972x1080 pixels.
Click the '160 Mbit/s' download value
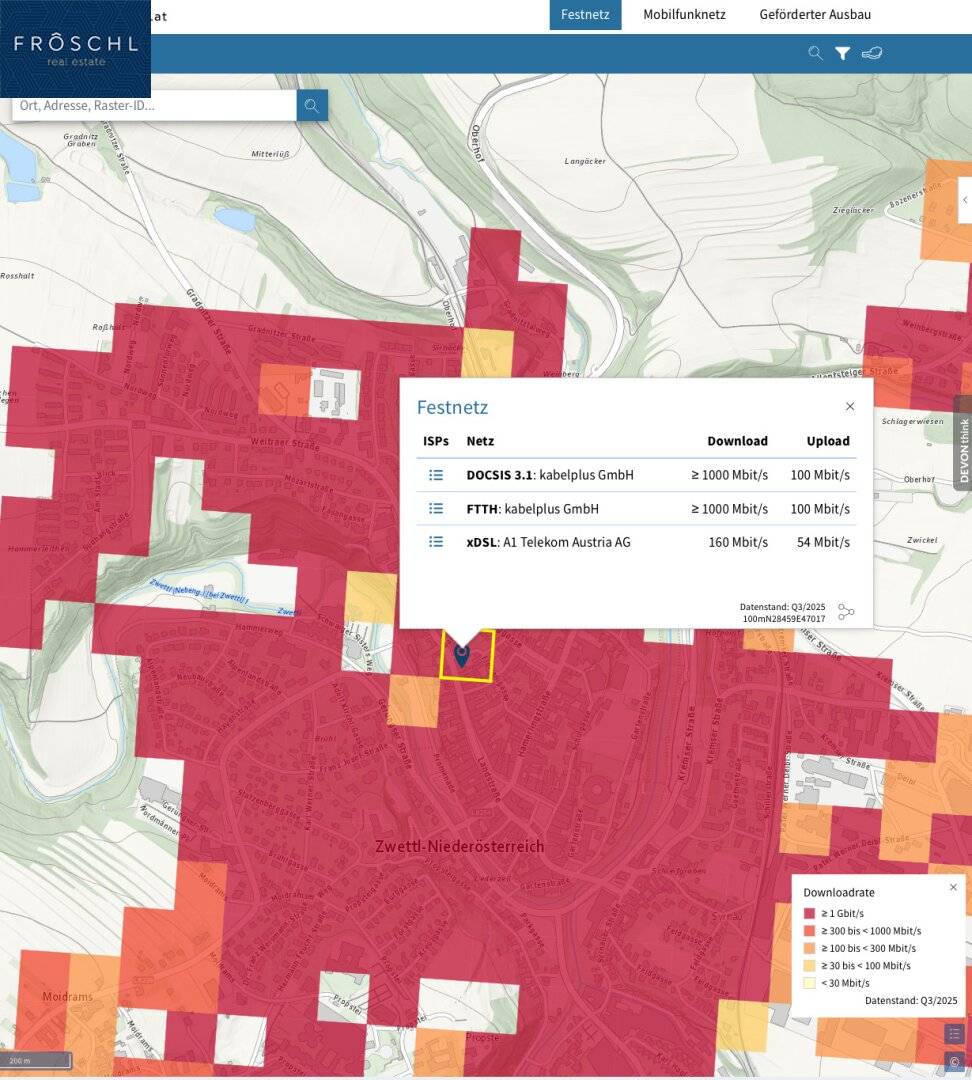click(x=738, y=542)
